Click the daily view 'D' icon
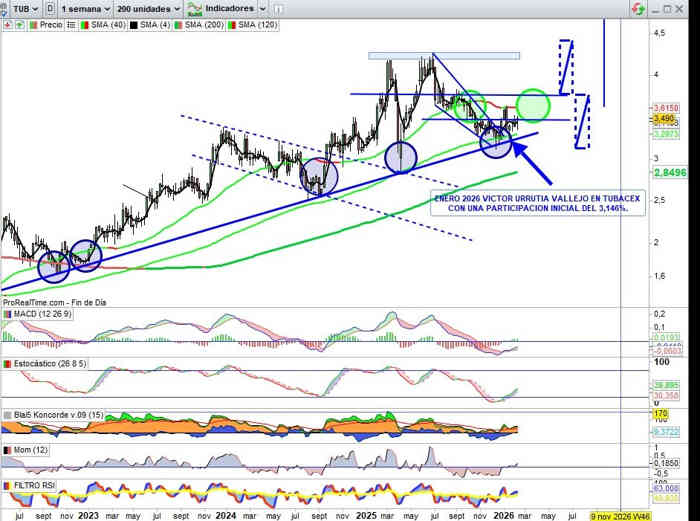Screen dimensions: 700x521 pos(50,8)
